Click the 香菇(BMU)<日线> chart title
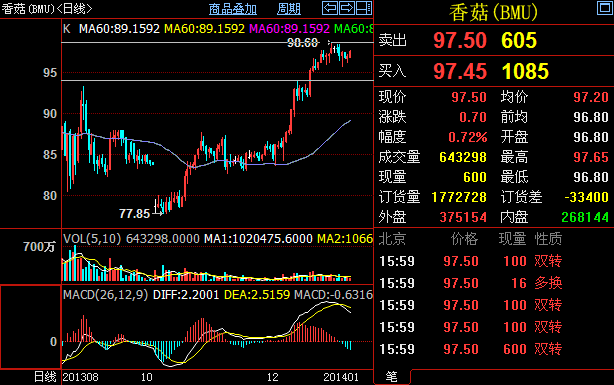614x385 pixels. 47,9
